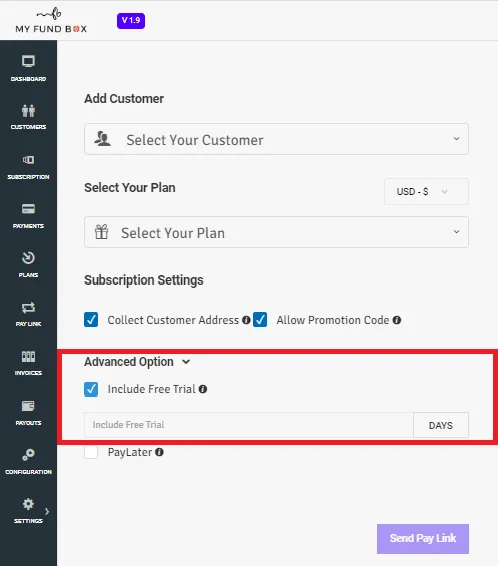Screen dimensions: 498x566
Task: Uncheck Allow Promotion Code checkbox
Action: pyautogui.click(x=260, y=320)
